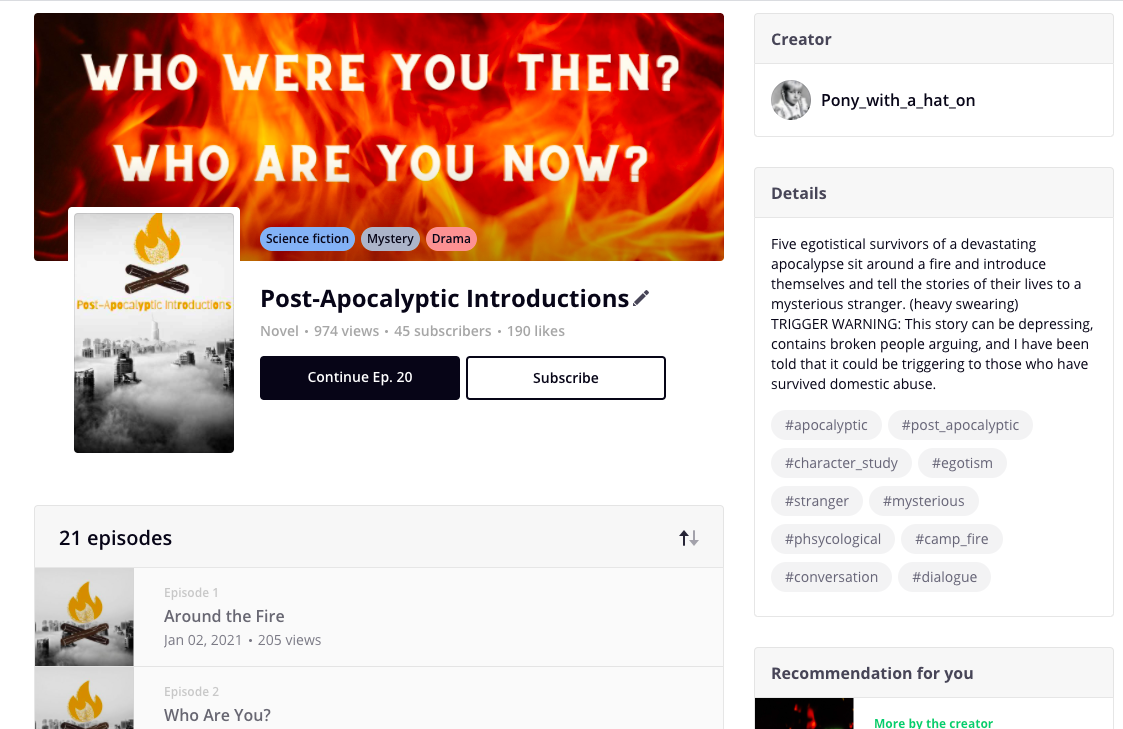Subscribe to this novel

(566, 378)
